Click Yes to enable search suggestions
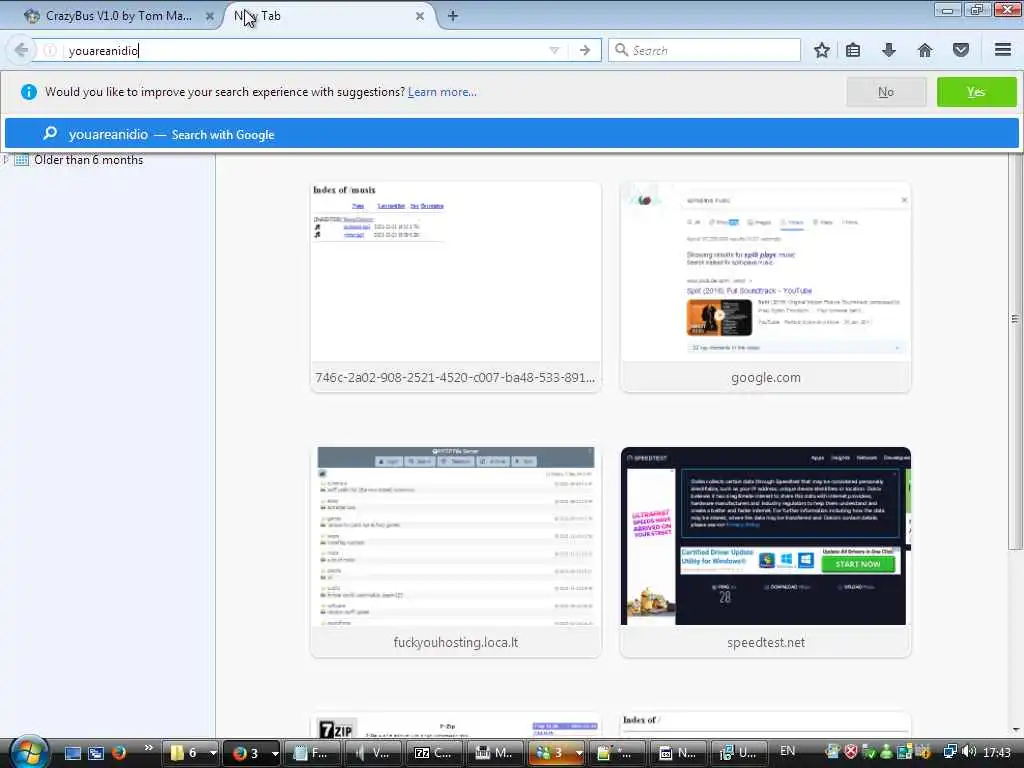 click(x=976, y=92)
